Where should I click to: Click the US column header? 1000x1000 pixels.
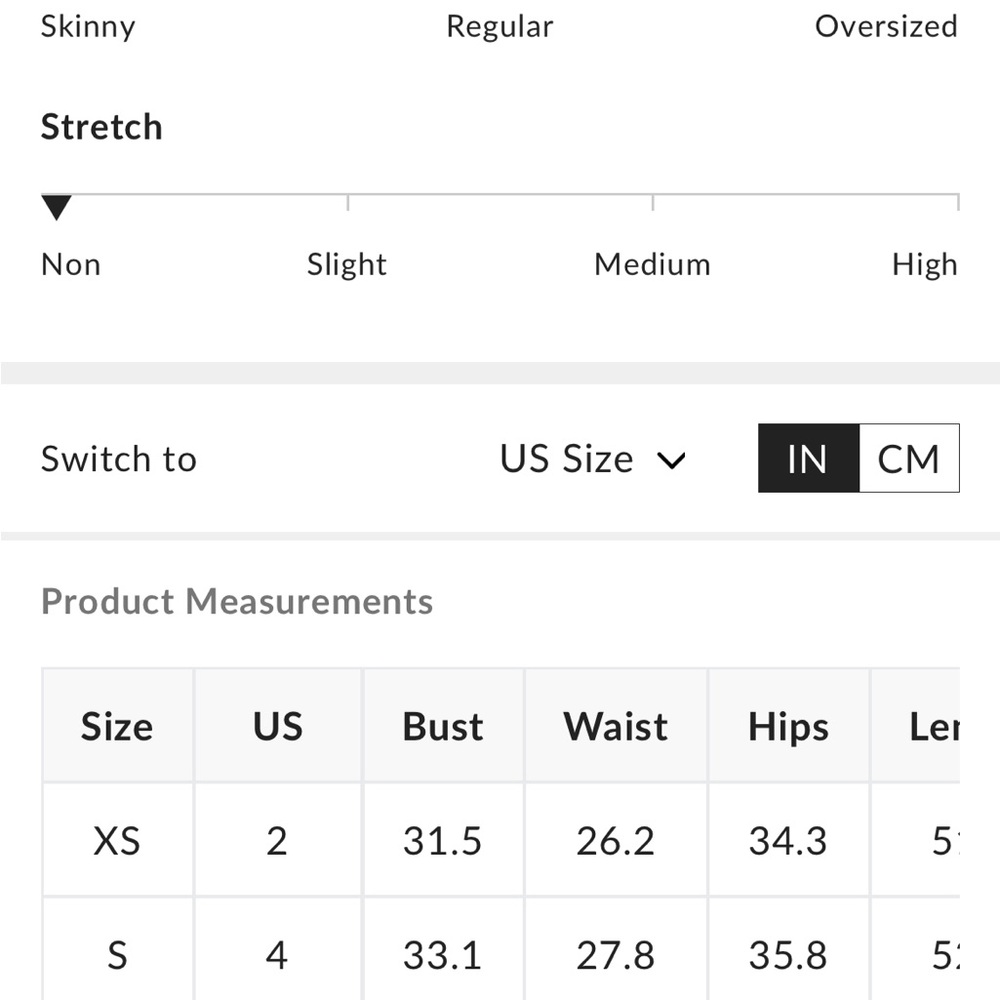click(x=277, y=726)
